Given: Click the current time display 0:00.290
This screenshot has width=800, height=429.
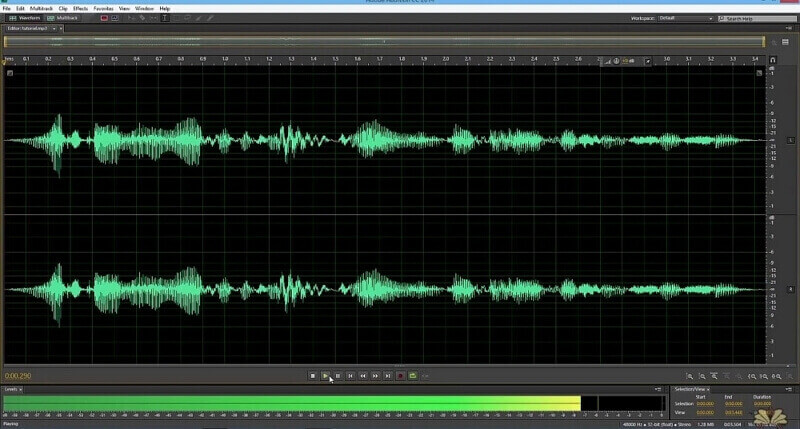Looking at the screenshot, I should click(x=18, y=376).
